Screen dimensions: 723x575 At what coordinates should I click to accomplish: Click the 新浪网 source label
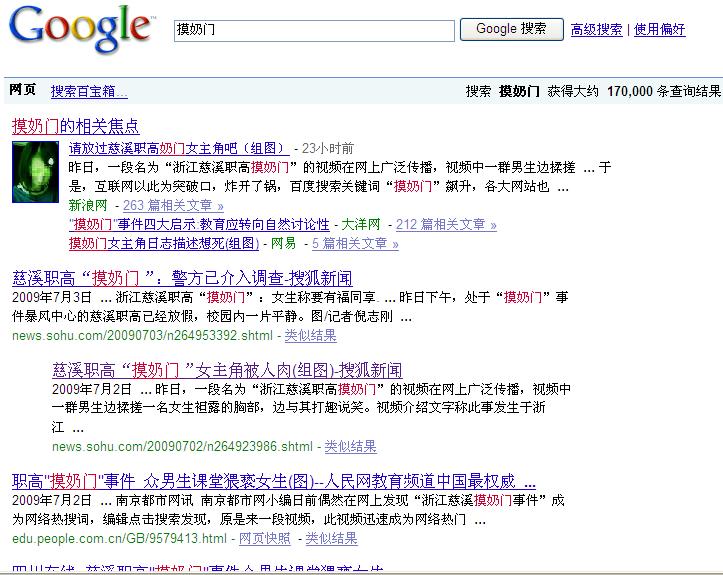click(x=88, y=205)
